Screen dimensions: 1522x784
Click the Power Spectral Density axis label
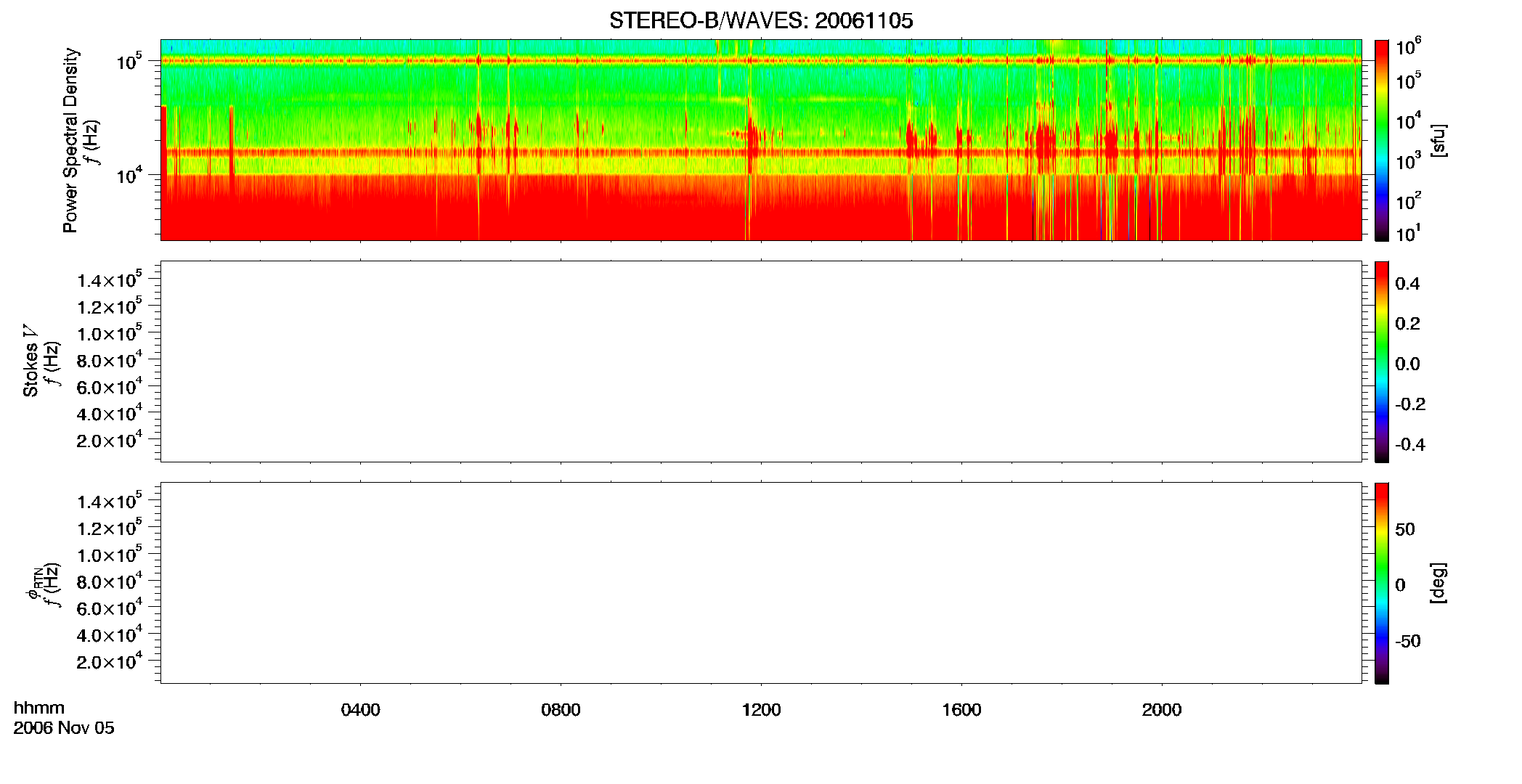coord(70,140)
